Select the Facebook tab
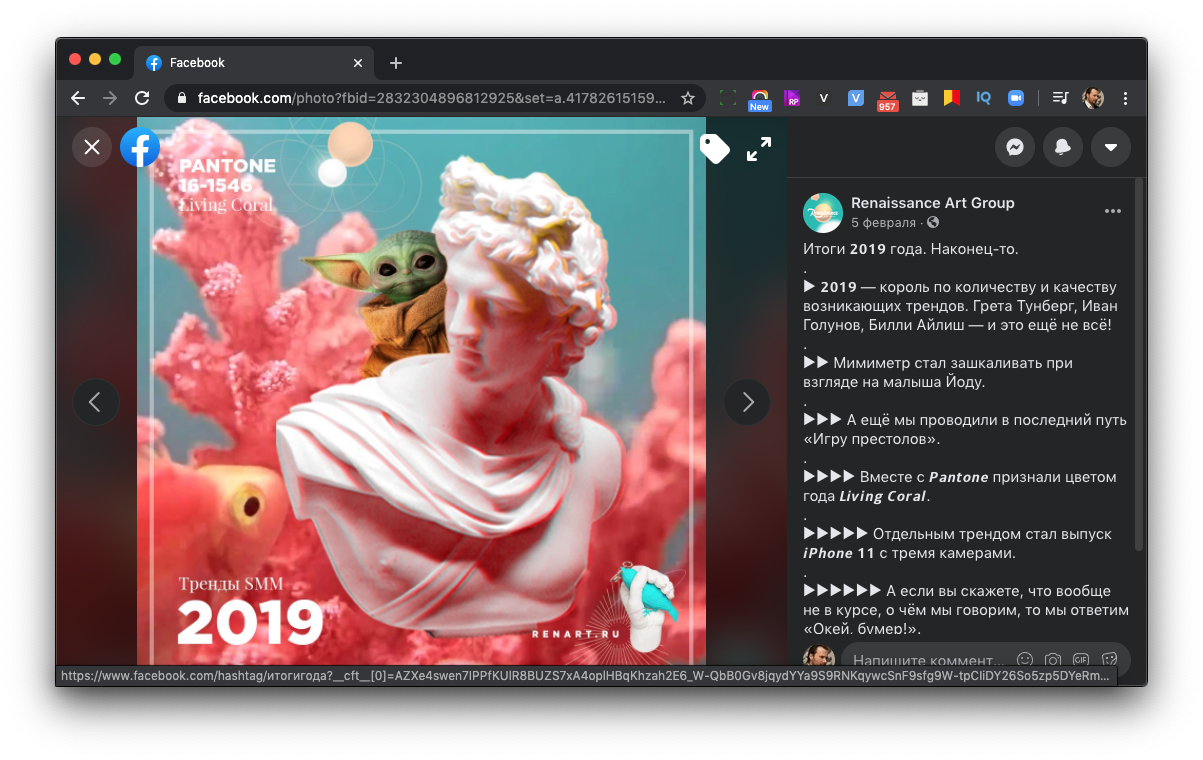 pos(254,63)
